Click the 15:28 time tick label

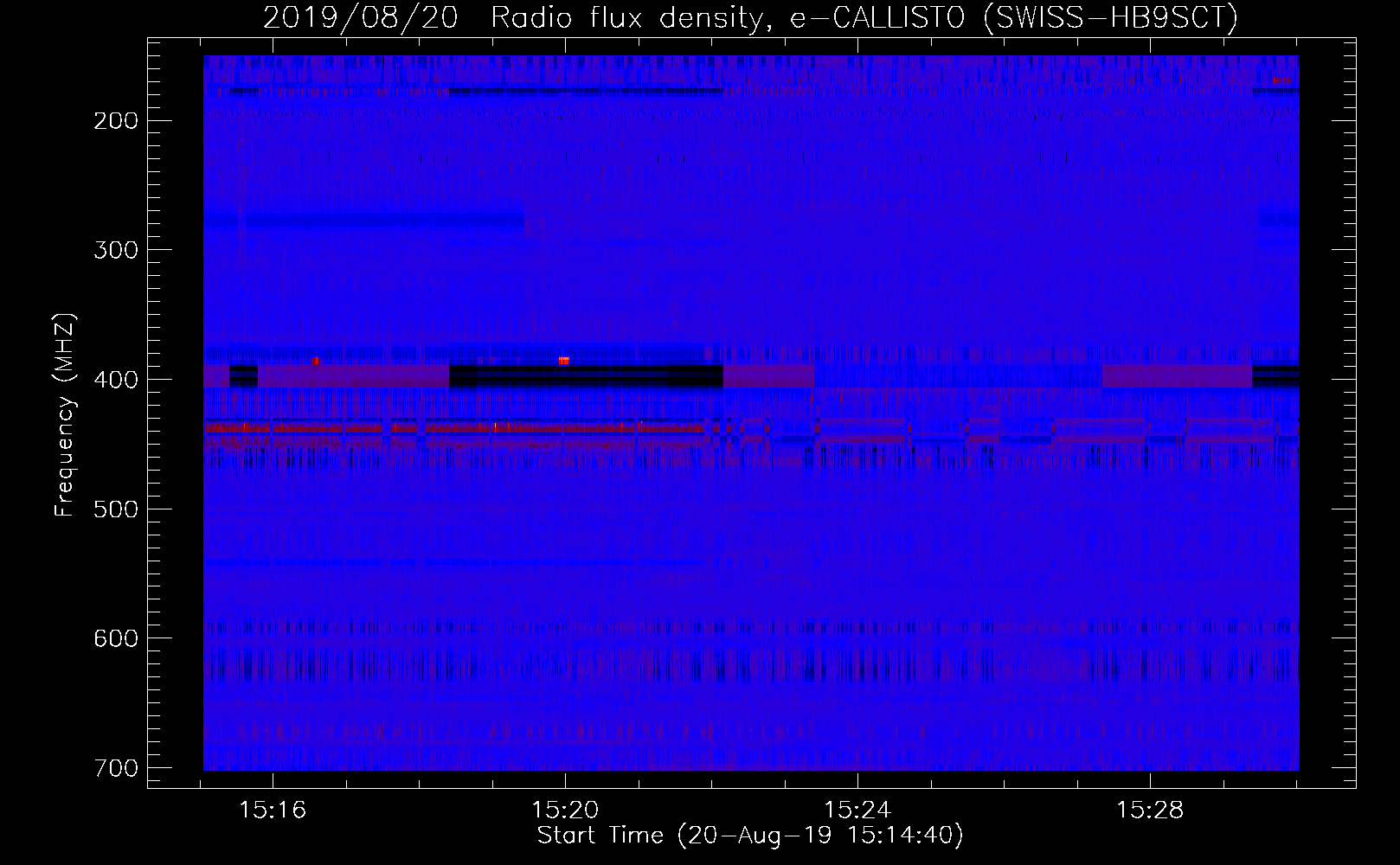coord(1150,811)
